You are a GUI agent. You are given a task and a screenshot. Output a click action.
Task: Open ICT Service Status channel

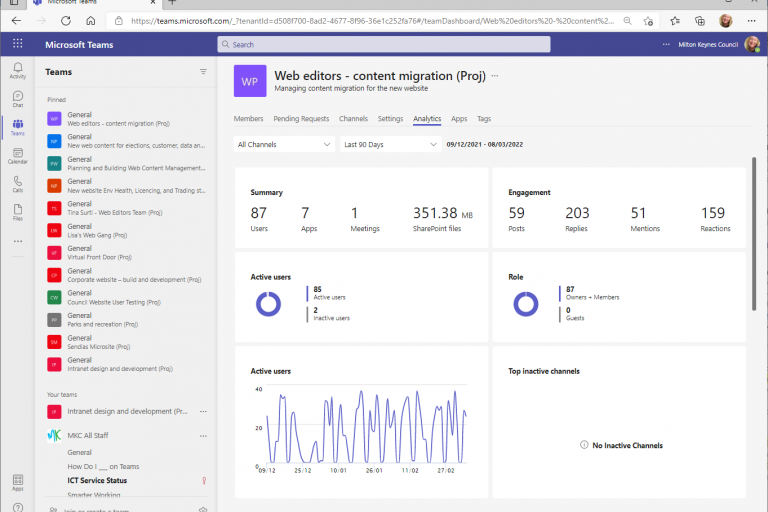[97, 481]
